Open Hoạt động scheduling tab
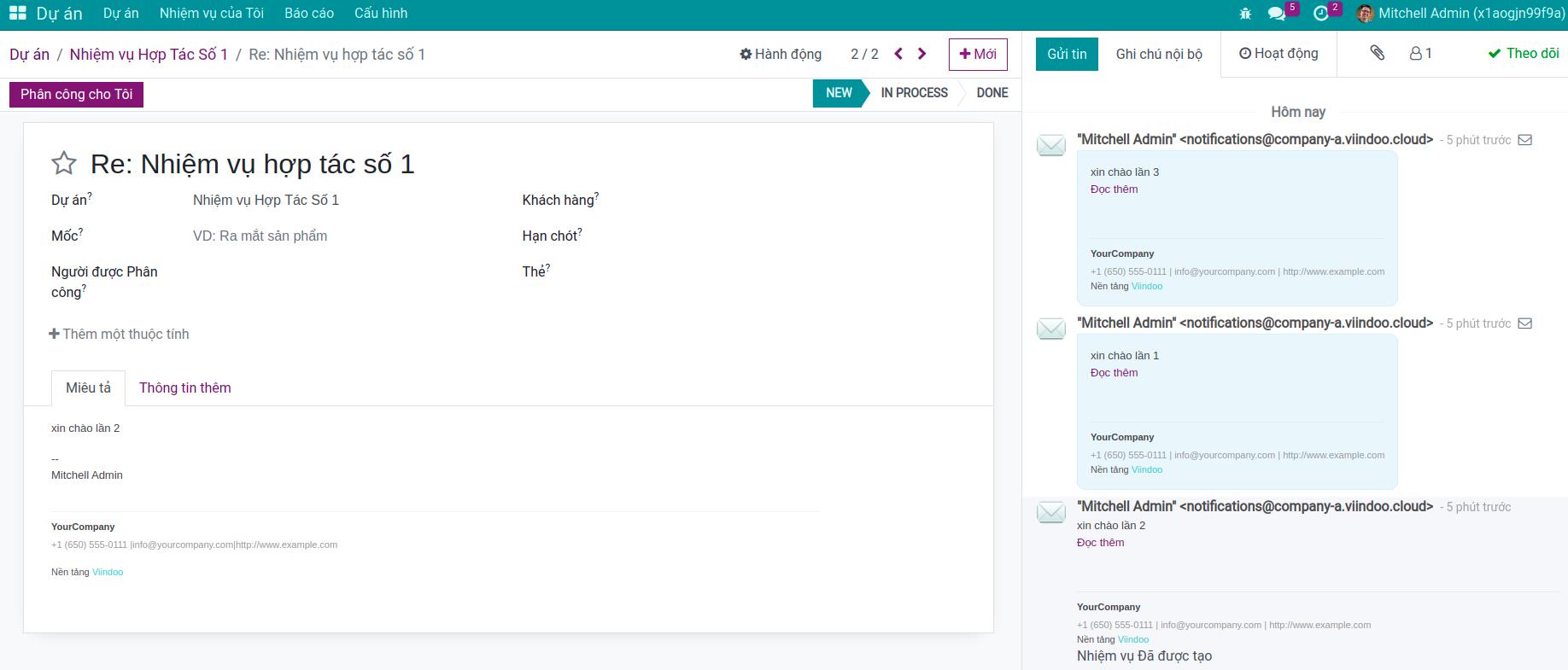Viewport: 1568px width, 670px height. click(1278, 54)
